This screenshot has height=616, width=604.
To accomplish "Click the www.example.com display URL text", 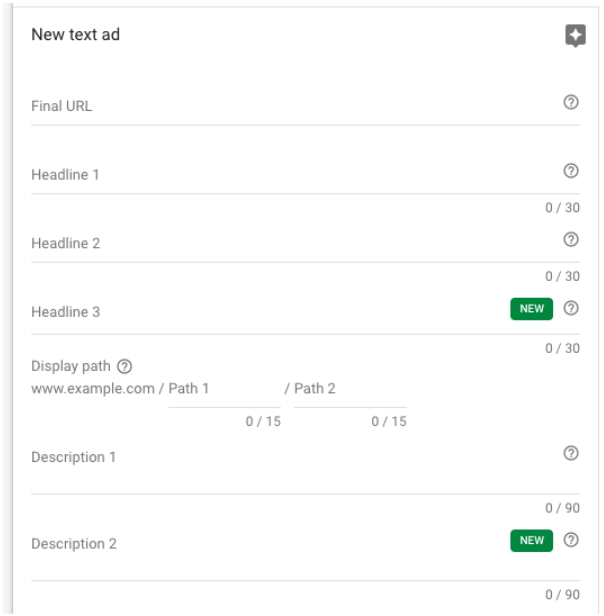I will coord(93,389).
